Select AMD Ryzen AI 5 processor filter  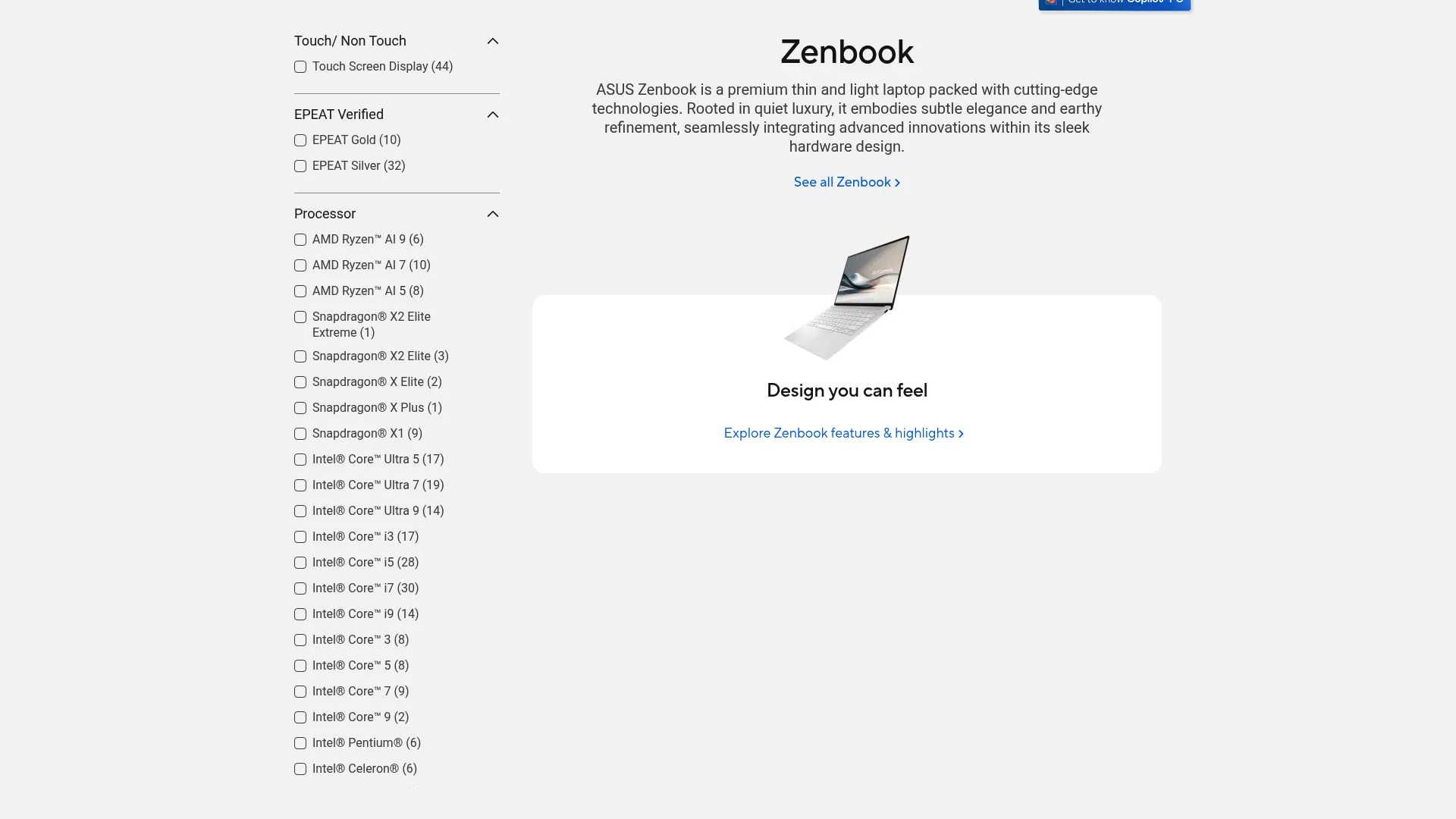point(300,291)
